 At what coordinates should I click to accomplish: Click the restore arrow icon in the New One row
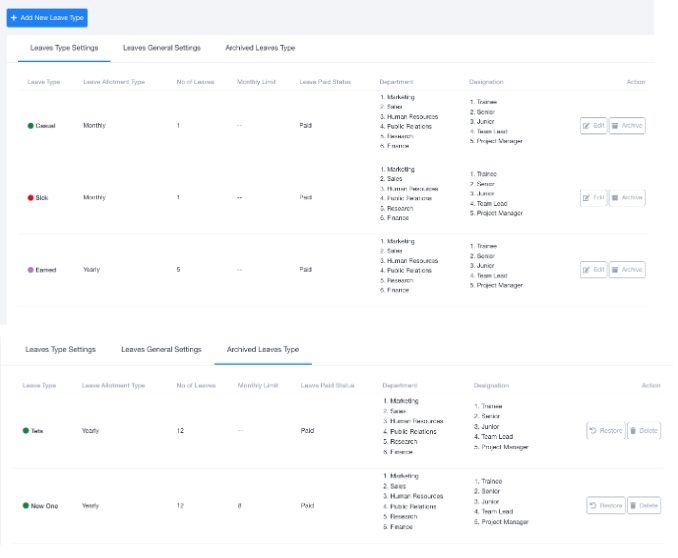pos(593,506)
